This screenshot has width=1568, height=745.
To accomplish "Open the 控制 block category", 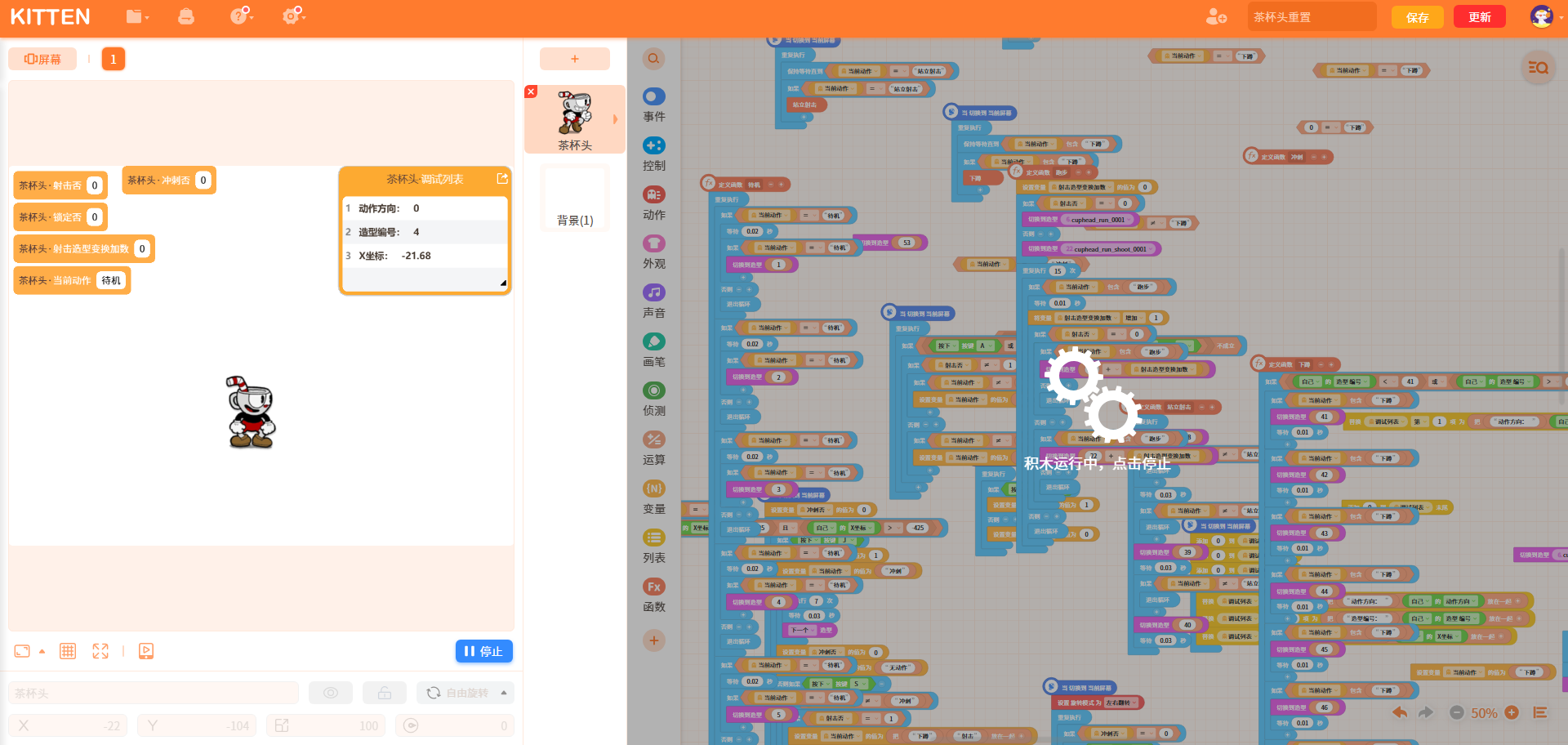I will coord(654,154).
